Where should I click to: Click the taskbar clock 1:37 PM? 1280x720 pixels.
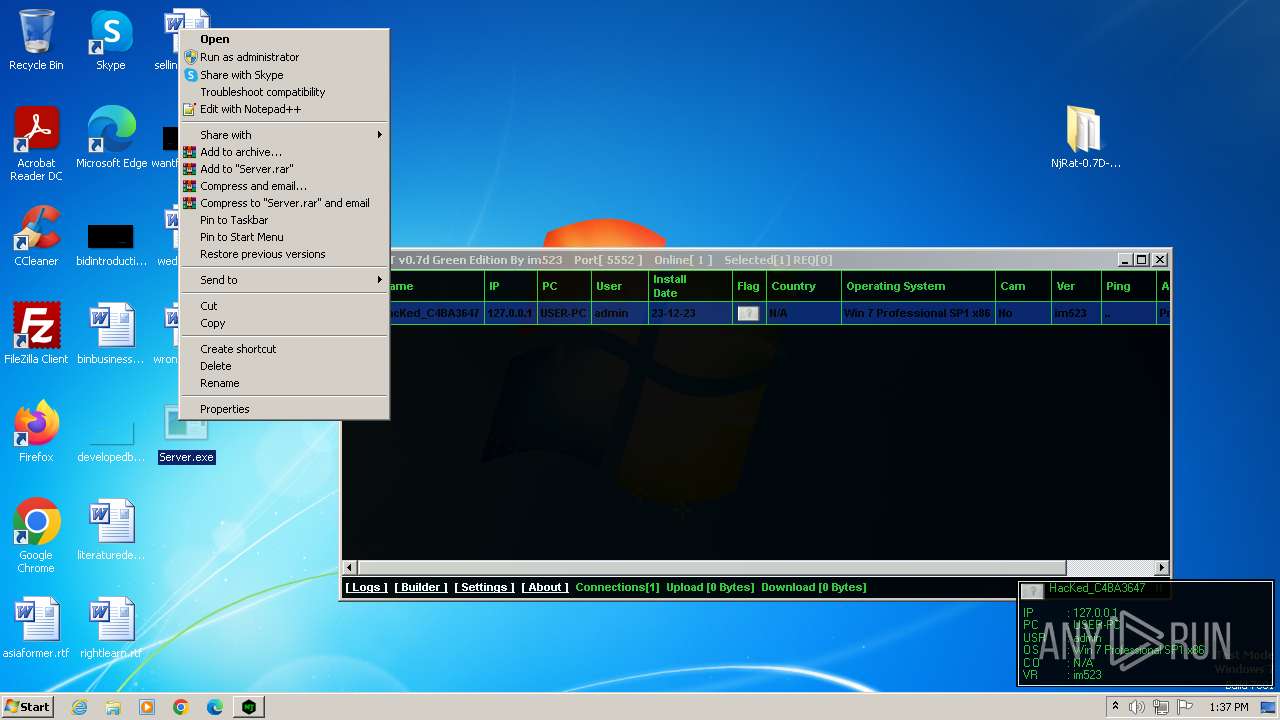tap(1228, 707)
